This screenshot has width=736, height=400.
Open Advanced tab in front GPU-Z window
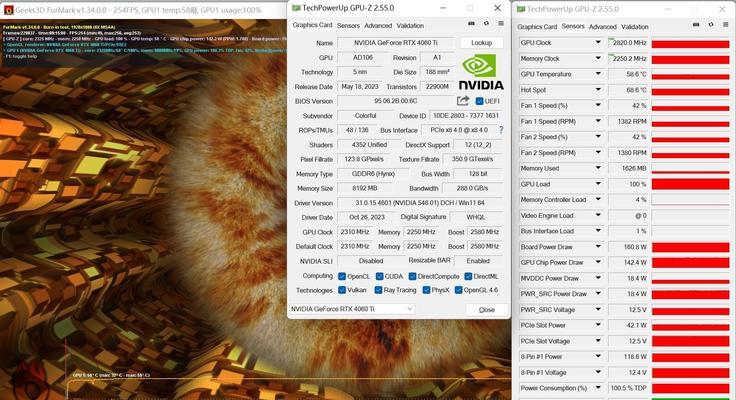coord(378,25)
